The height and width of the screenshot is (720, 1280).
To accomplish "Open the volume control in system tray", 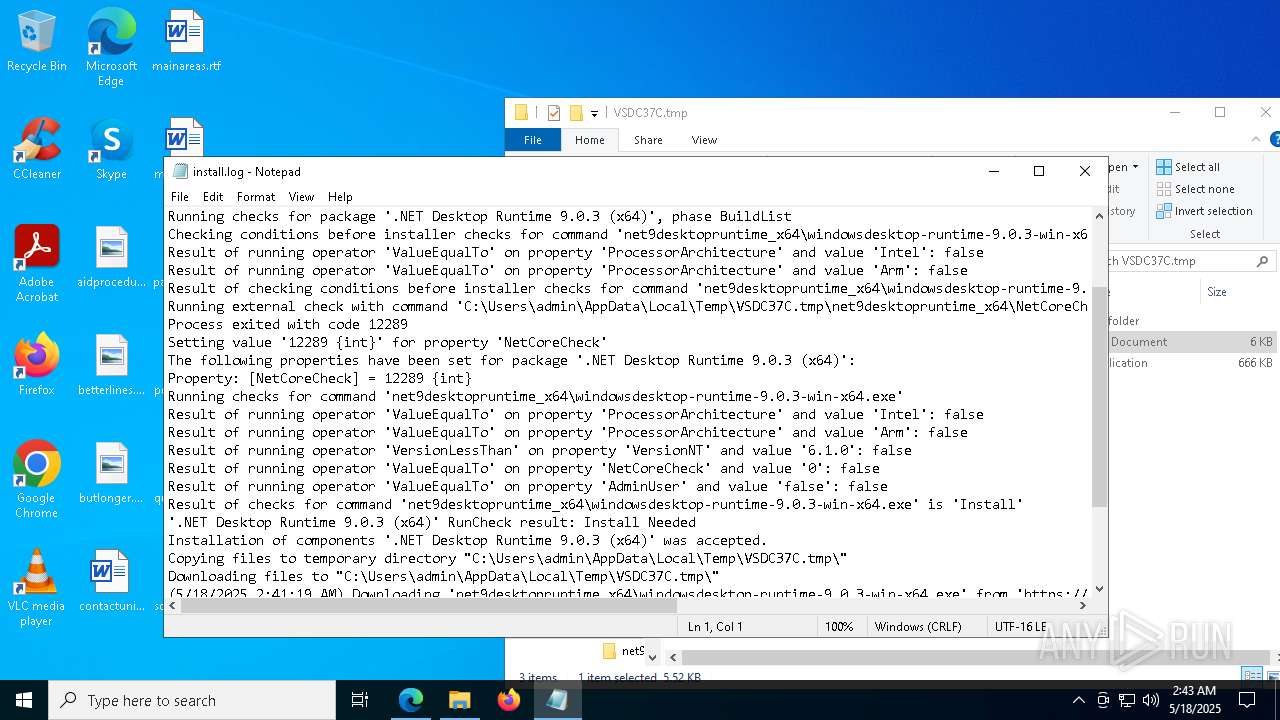I will pos(1151,700).
